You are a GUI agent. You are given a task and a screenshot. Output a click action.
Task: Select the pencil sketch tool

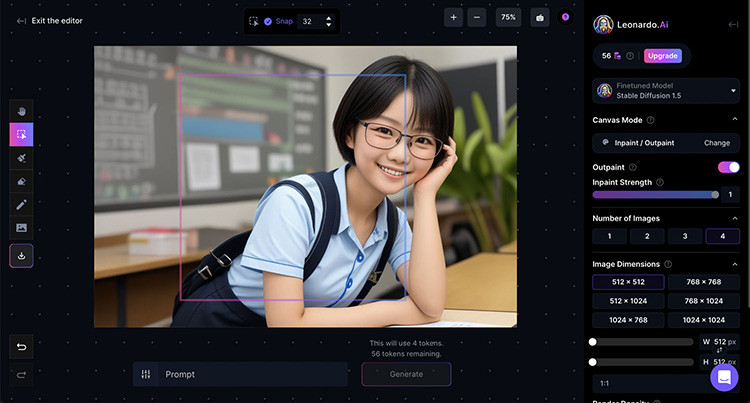tap(22, 205)
